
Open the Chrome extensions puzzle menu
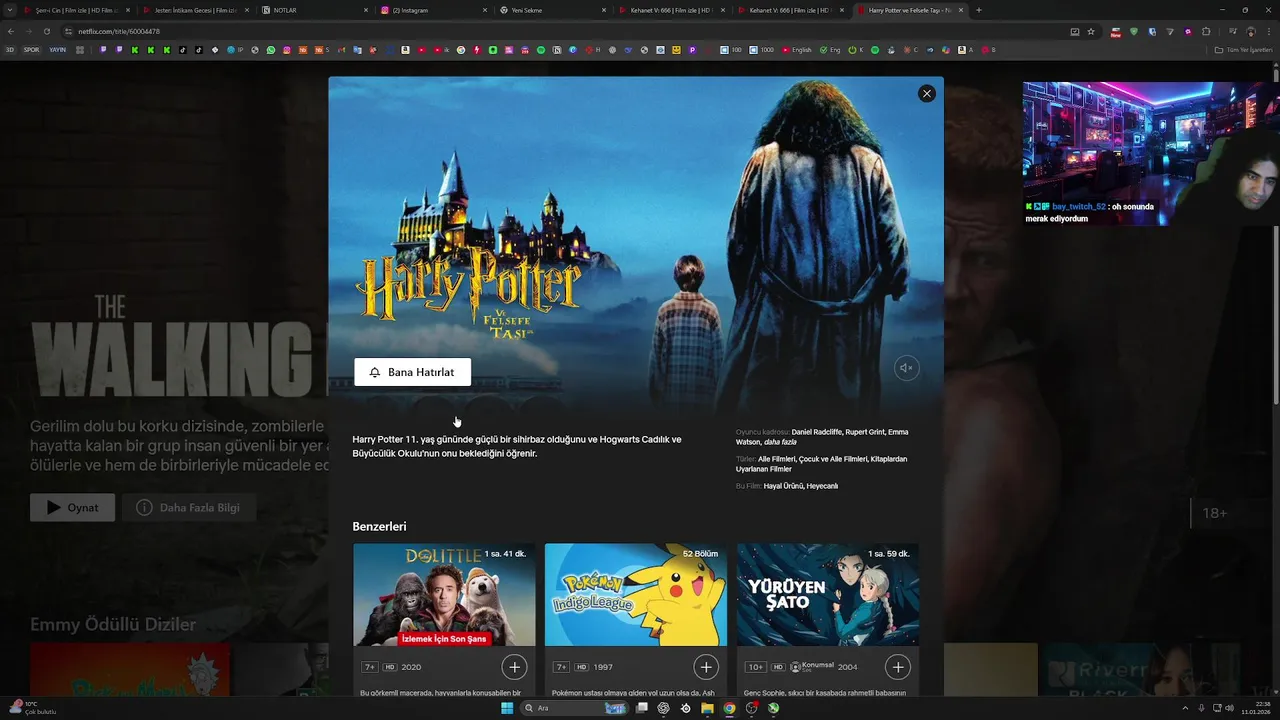coord(1206,31)
